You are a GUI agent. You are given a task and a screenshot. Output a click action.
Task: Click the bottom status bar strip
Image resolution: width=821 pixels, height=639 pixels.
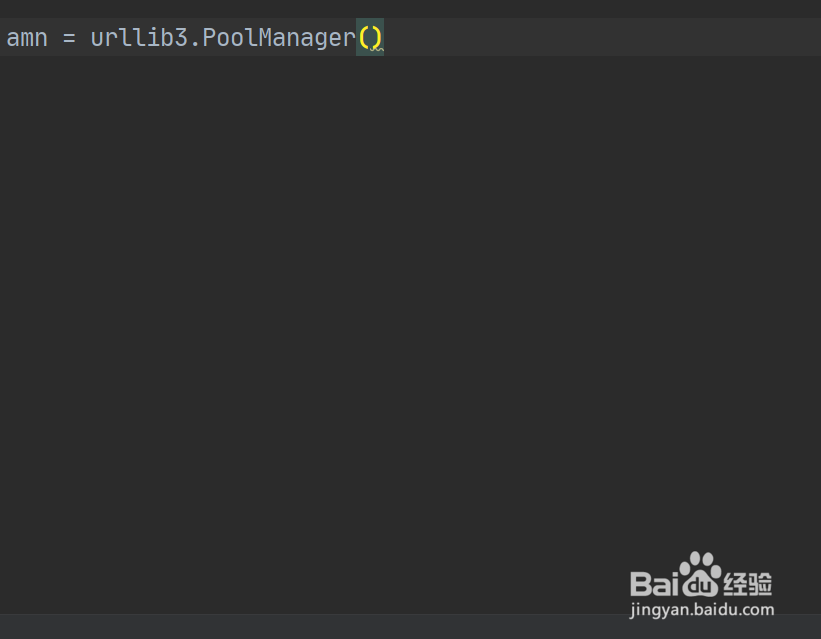[410, 626]
